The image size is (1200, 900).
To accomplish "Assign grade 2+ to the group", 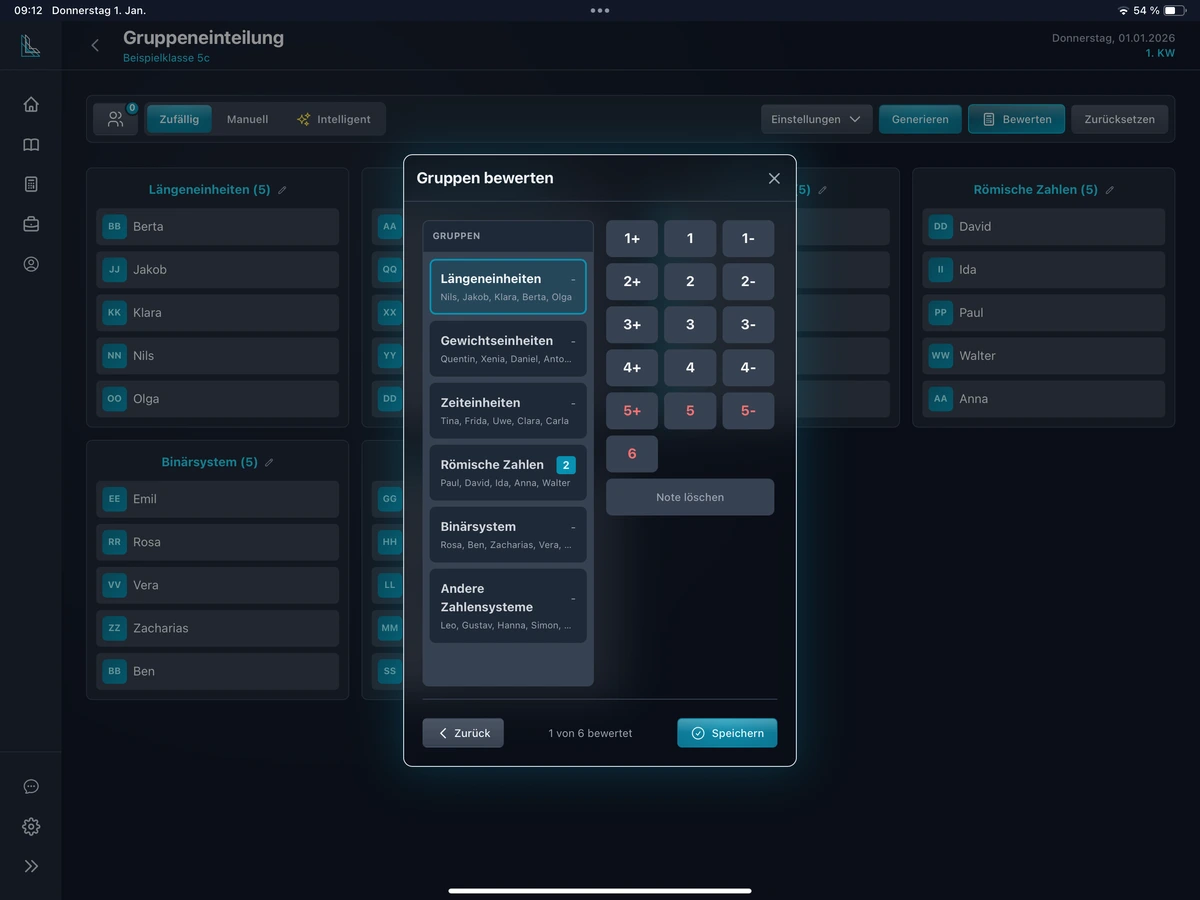I will tap(632, 282).
